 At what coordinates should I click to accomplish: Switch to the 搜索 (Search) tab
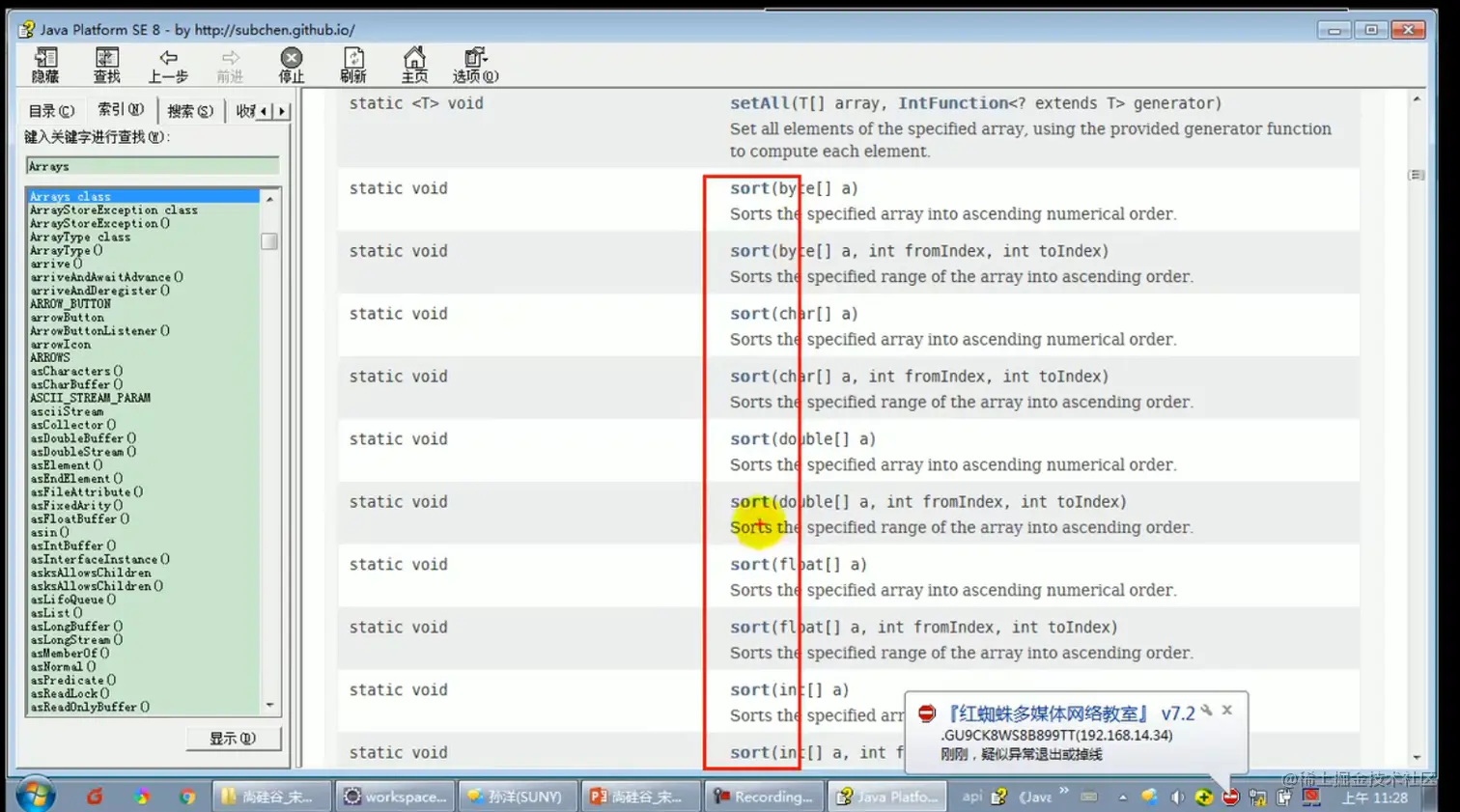point(190,111)
